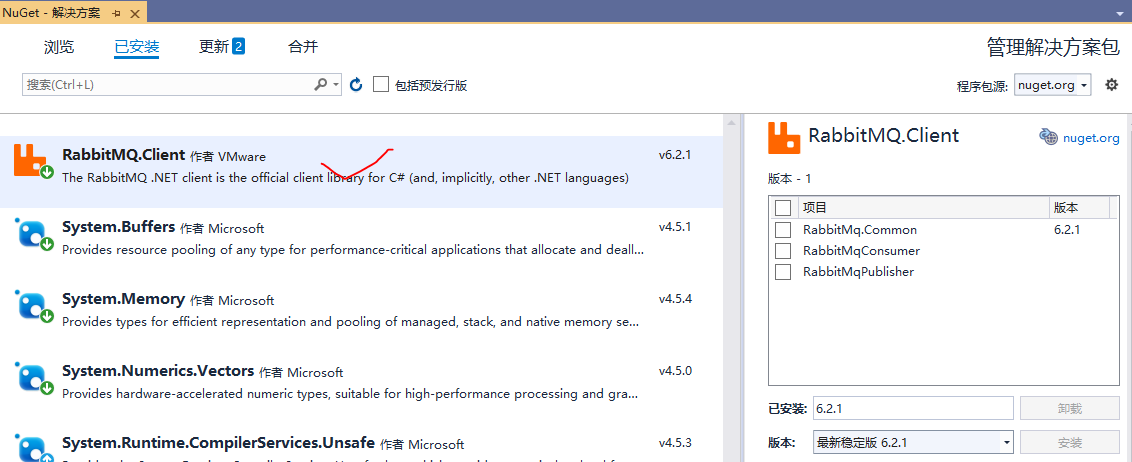
Task: Pin the NuGet document tab
Action: click(117, 12)
